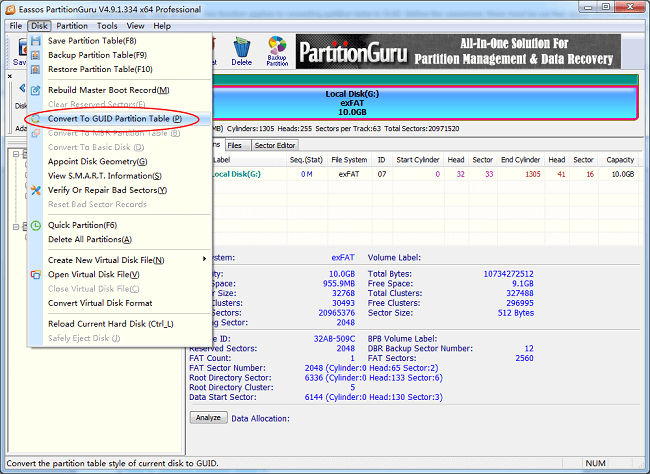The image size is (650, 474).
Task: Click the Open Virtual Disk File icon
Action: pos(36,275)
